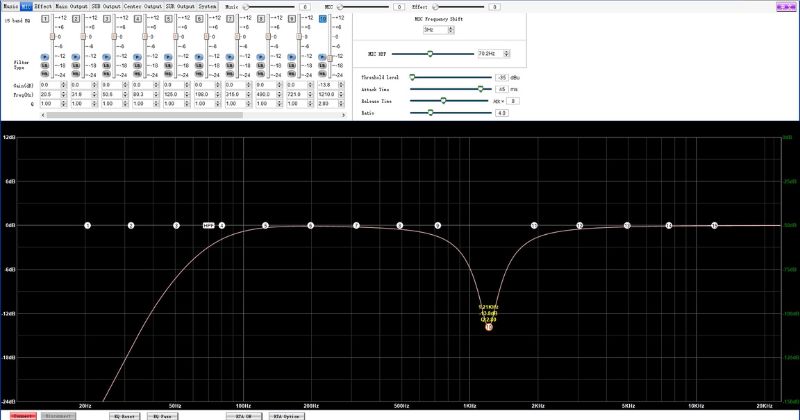Select the HPF marker on the curve
This screenshot has width=800, height=420.
pyautogui.click(x=209, y=226)
